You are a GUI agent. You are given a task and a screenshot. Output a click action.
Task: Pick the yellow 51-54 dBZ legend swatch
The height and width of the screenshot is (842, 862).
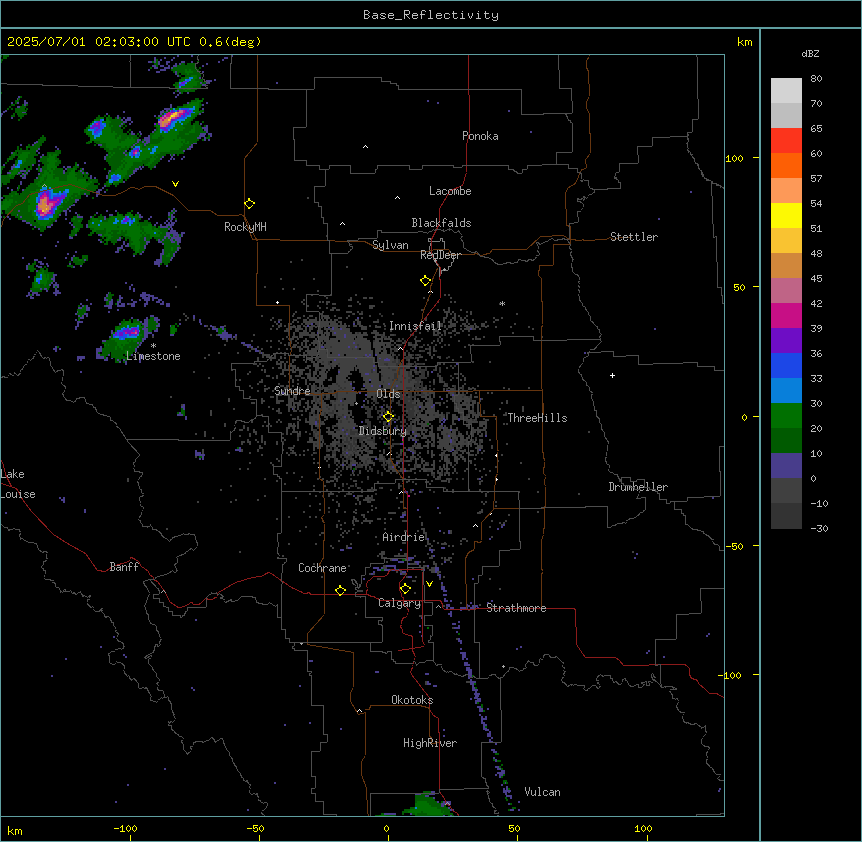(x=786, y=215)
